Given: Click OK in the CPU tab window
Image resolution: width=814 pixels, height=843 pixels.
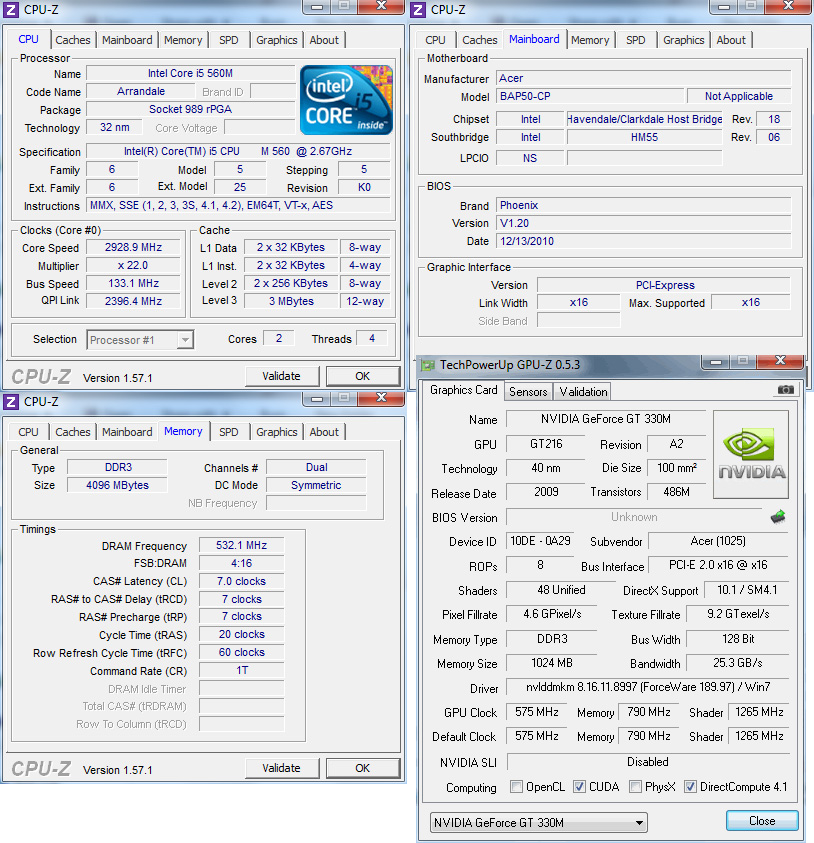Looking at the screenshot, I should tap(363, 376).
